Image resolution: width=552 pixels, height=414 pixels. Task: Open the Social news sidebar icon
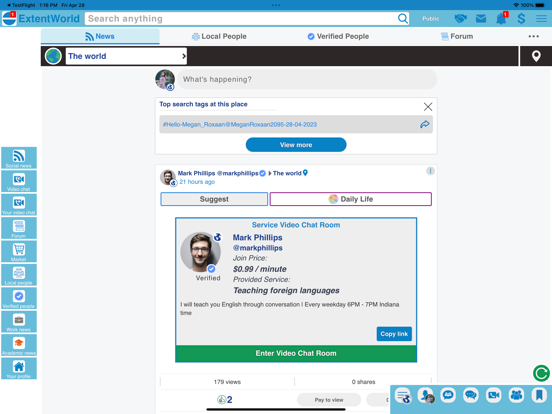tap(19, 158)
